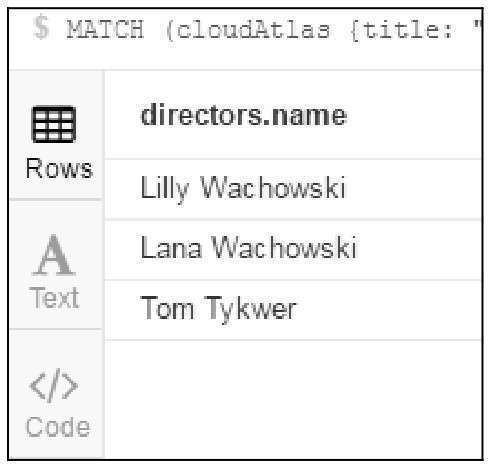This screenshot has height=466, width=489.
Task: Click the dollar sign prompt symbol
Action: tap(41, 27)
